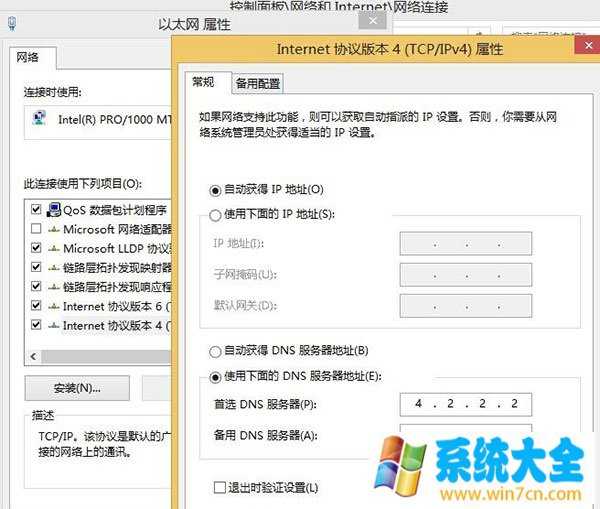Viewport: 600px width, 509px height.
Task: Select 自动获得 IP 地址 radio button
Action: [215, 189]
